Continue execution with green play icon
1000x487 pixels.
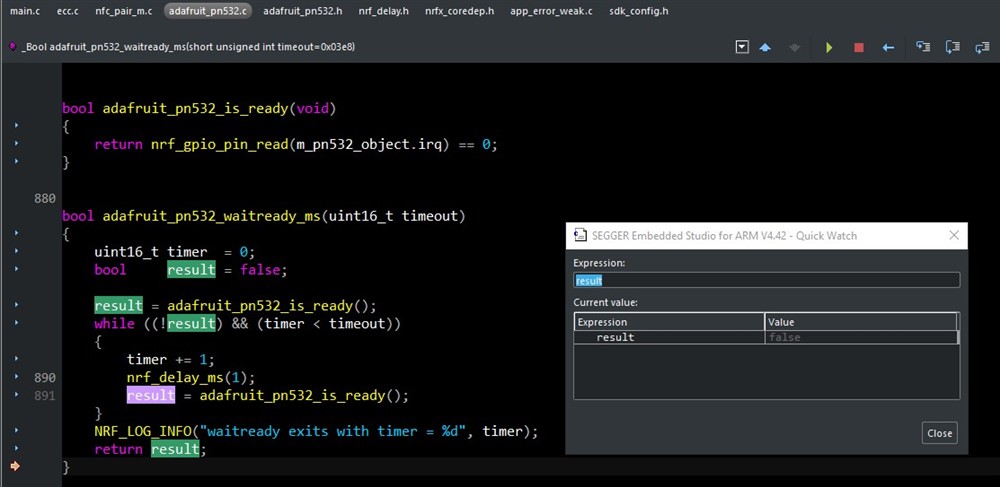(x=829, y=48)
